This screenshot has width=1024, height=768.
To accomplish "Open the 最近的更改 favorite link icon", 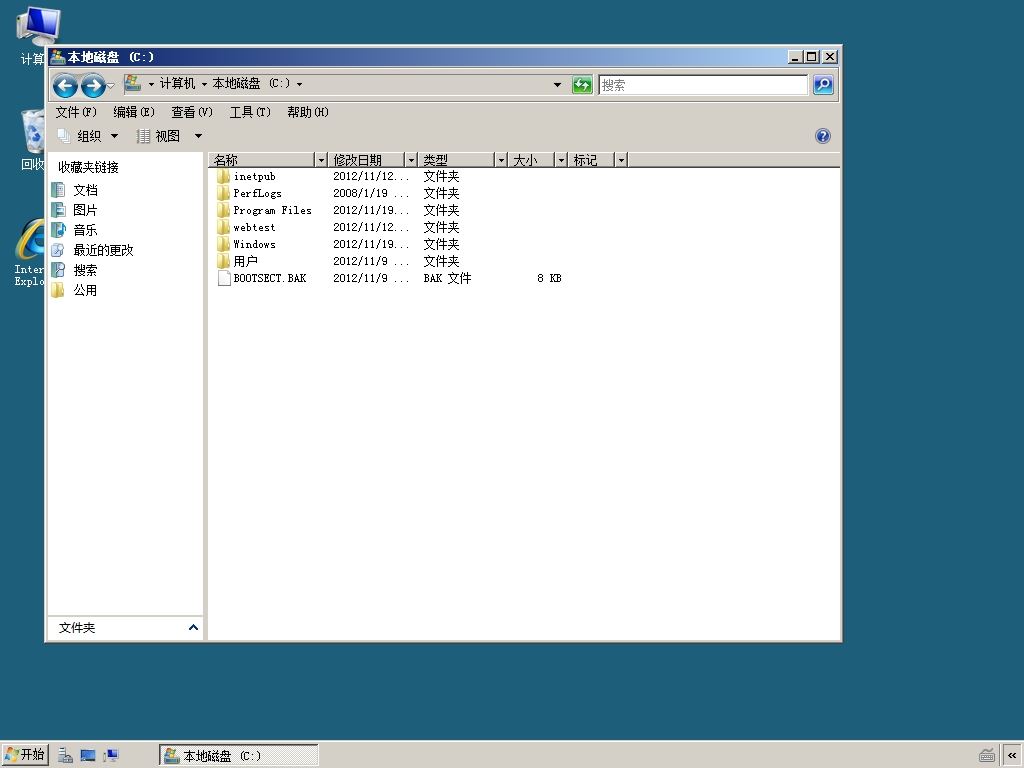I will point(58,250).
